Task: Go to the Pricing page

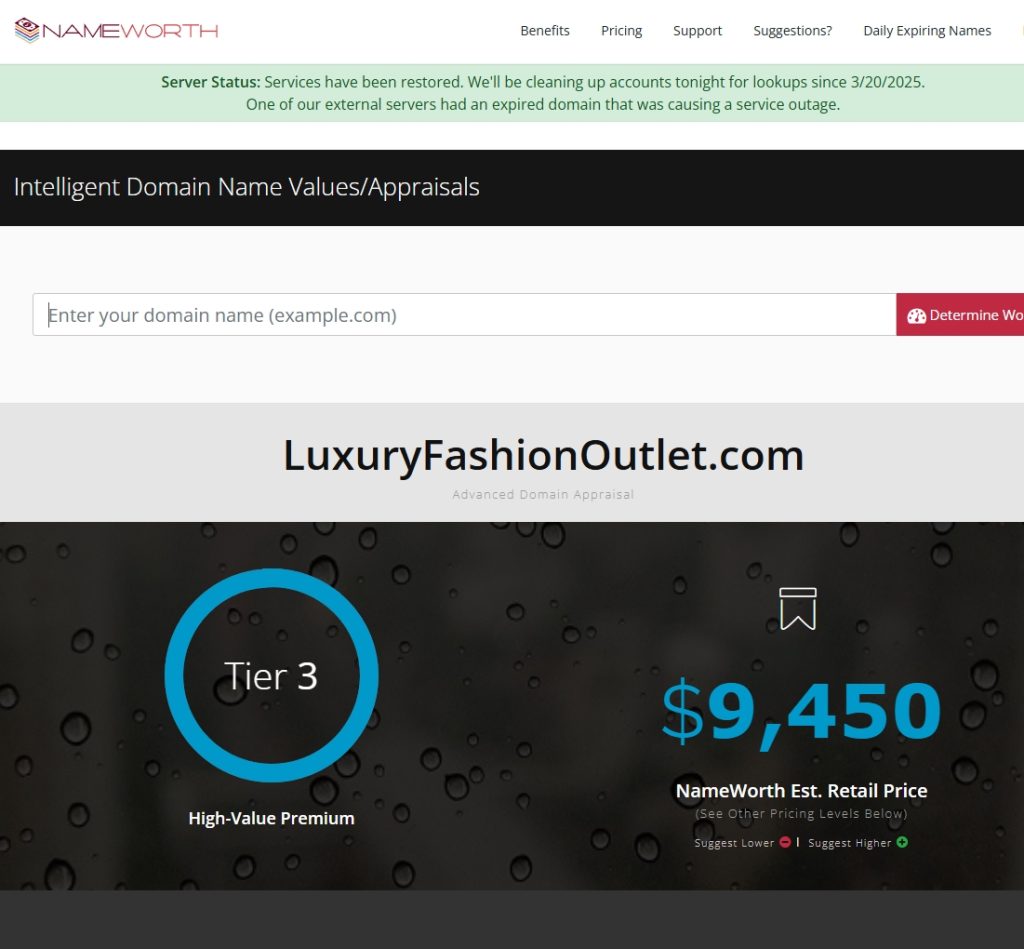Action: pyautogui.click(x=621, y=31)
